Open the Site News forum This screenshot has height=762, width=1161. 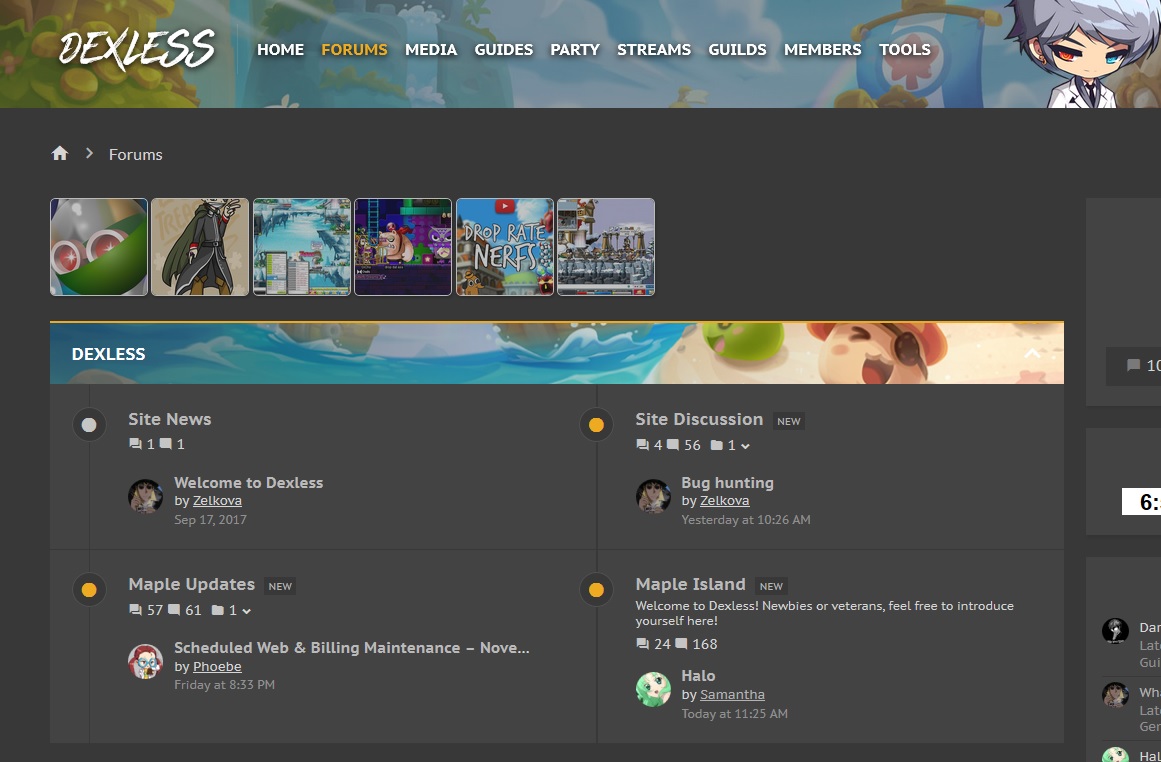pos(170,419)
